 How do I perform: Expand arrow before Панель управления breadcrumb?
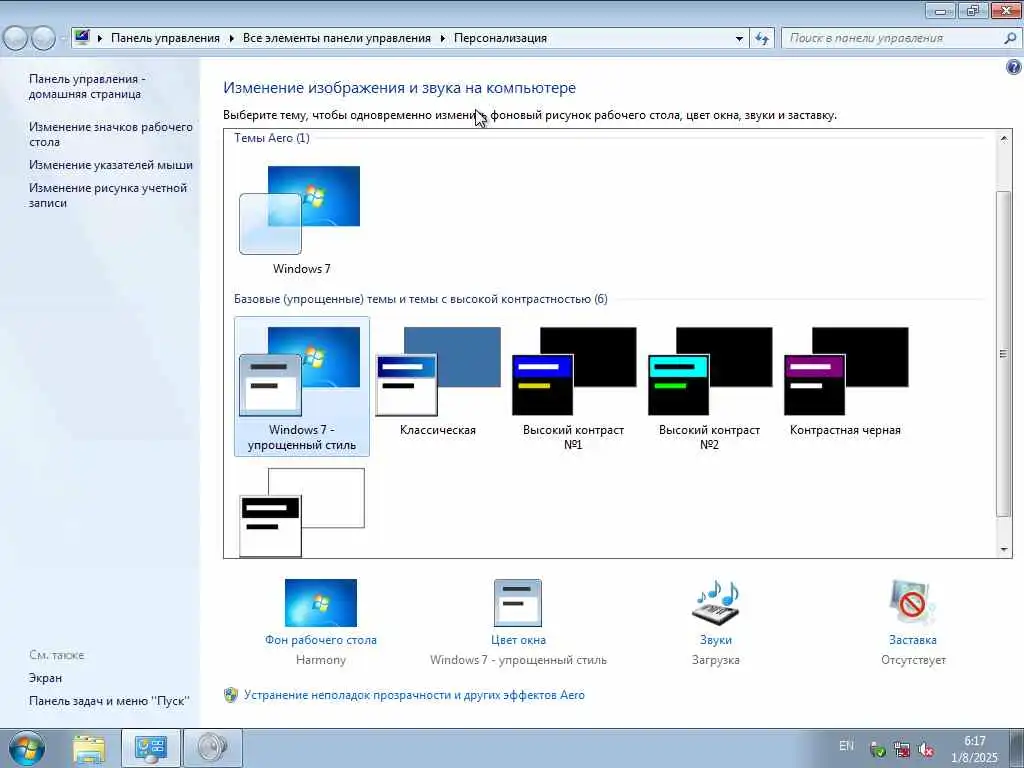[100, 39]
